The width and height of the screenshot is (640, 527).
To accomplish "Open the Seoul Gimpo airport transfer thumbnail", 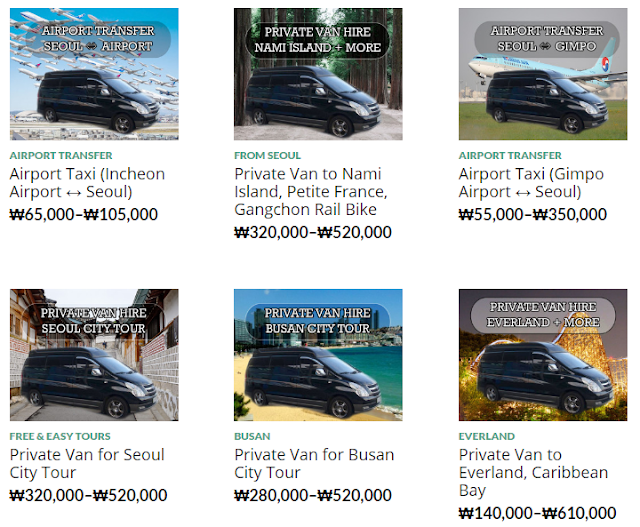I will pyautogui.click(x=543, y=74).
